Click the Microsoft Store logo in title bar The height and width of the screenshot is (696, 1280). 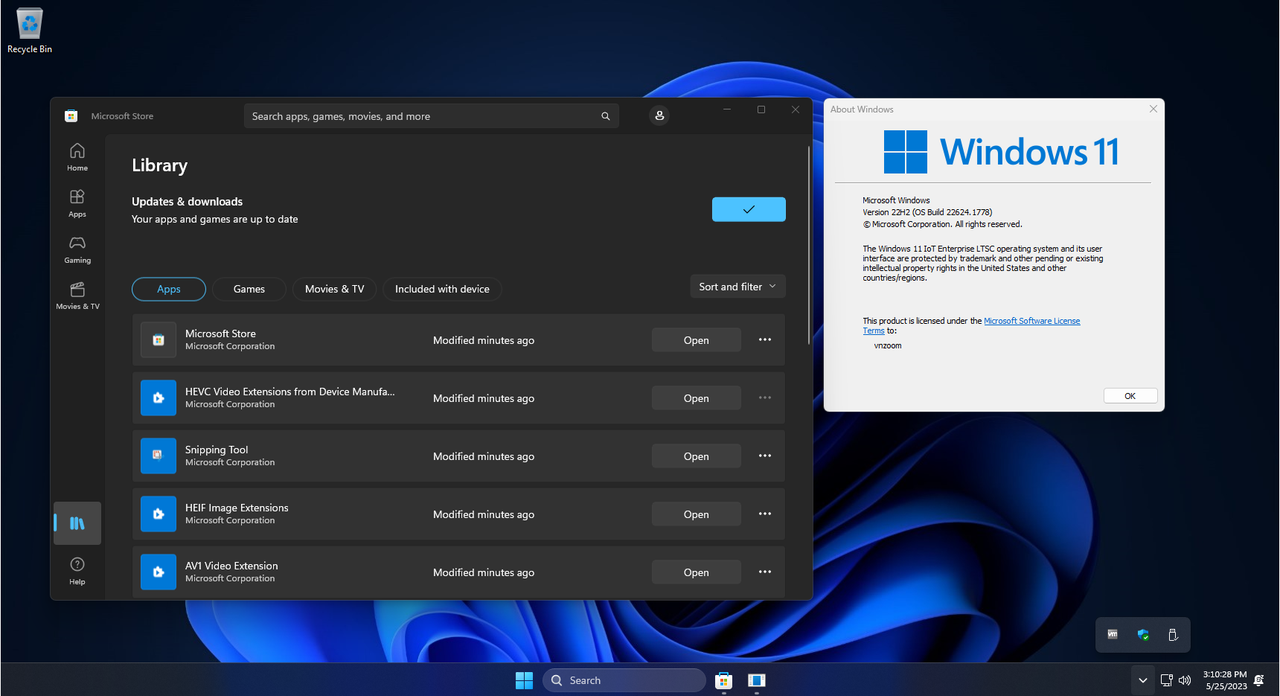tap(71, 116)
